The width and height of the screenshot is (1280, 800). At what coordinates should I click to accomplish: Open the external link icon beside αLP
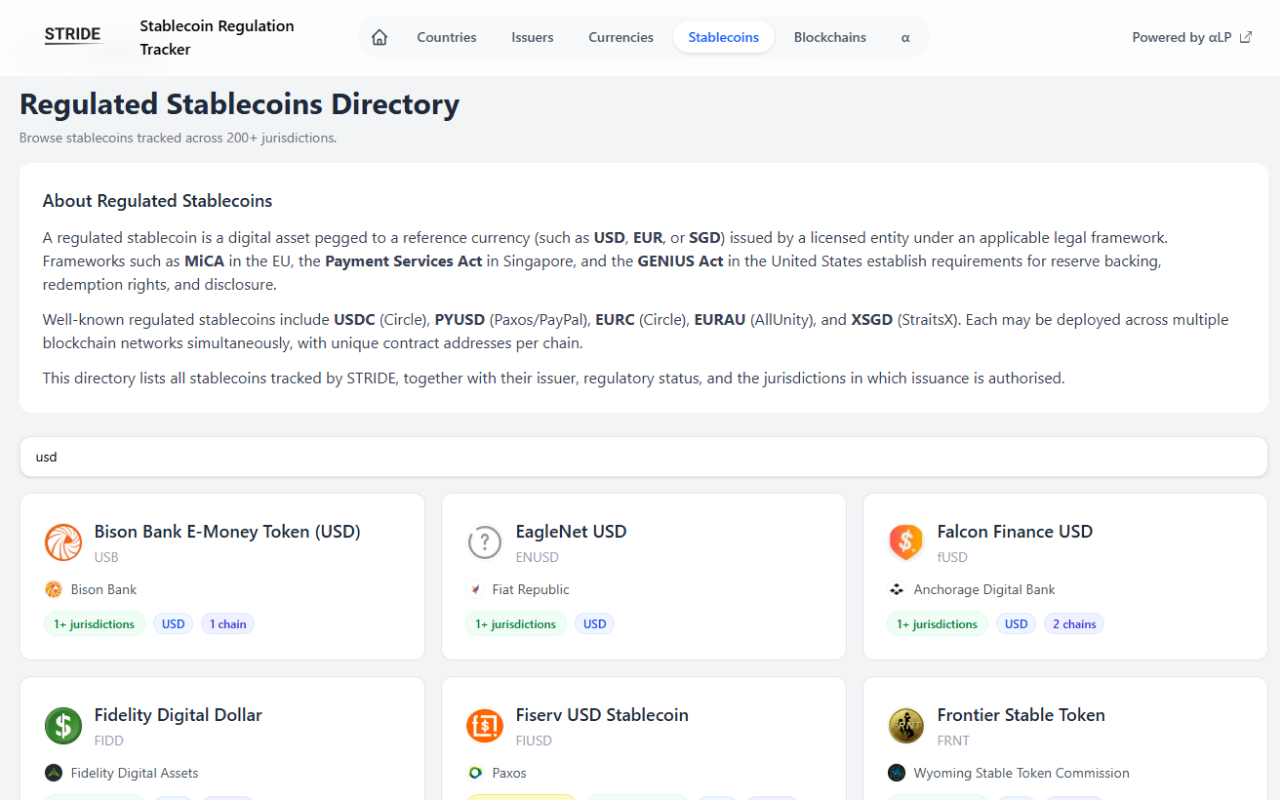(1245, 37)
